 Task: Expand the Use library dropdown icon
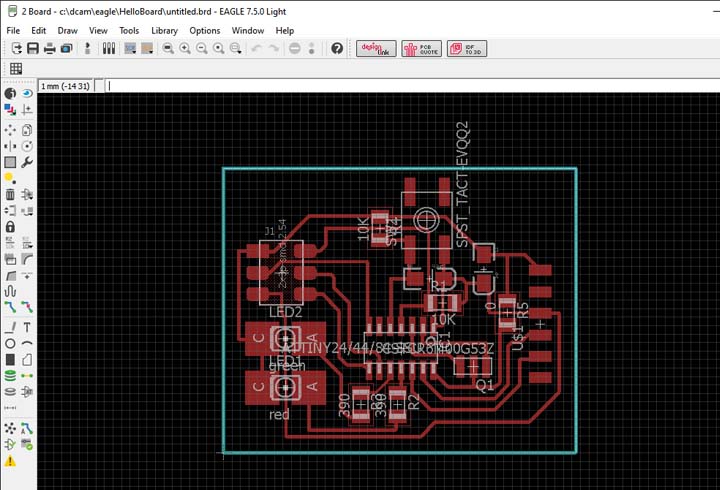pos(130,48)
